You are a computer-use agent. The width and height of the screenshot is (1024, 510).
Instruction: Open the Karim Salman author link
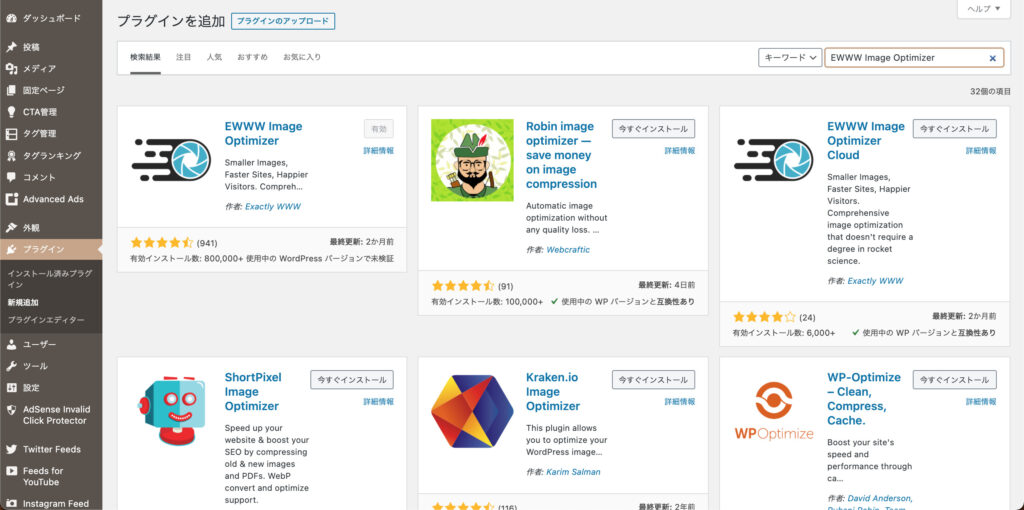coord(573,472)
